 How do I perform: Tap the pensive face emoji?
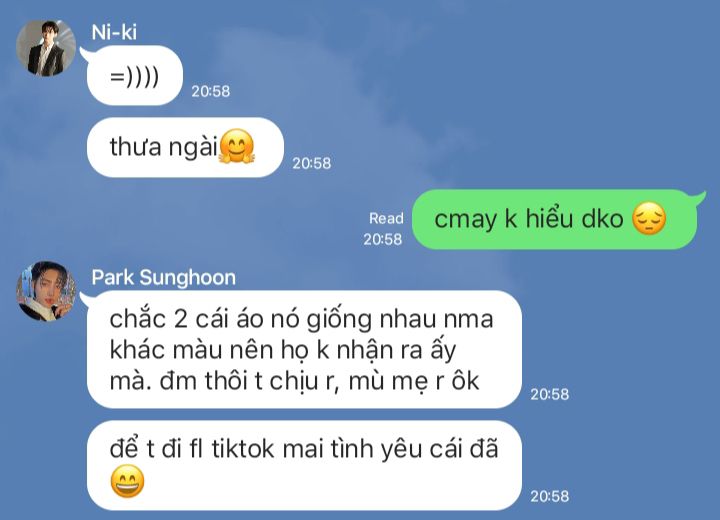tap(649, 219)
